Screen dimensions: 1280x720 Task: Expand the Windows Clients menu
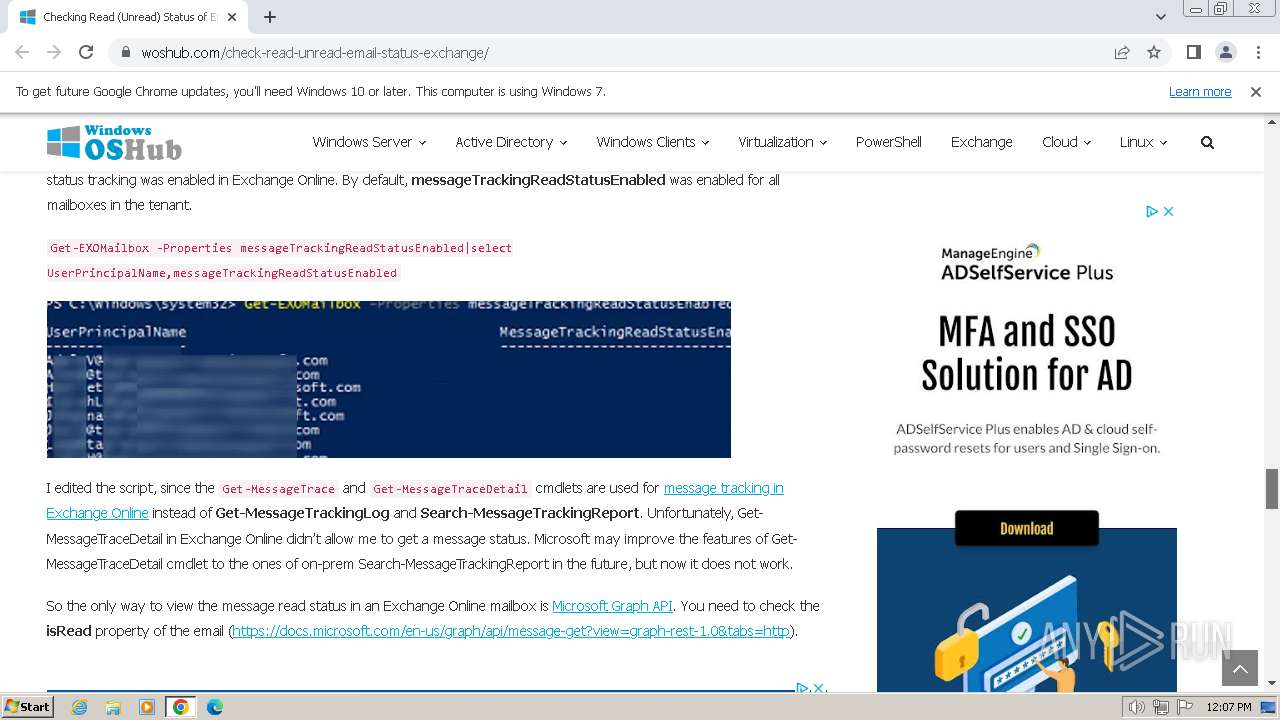(x=652, y=142)
